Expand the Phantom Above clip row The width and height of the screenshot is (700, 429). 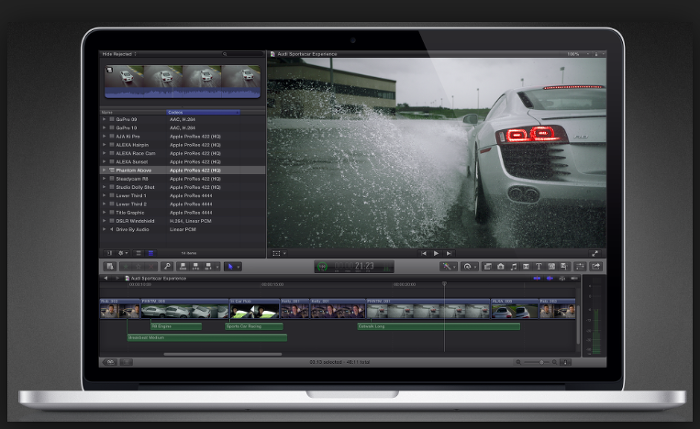click(x=104, y=170)
